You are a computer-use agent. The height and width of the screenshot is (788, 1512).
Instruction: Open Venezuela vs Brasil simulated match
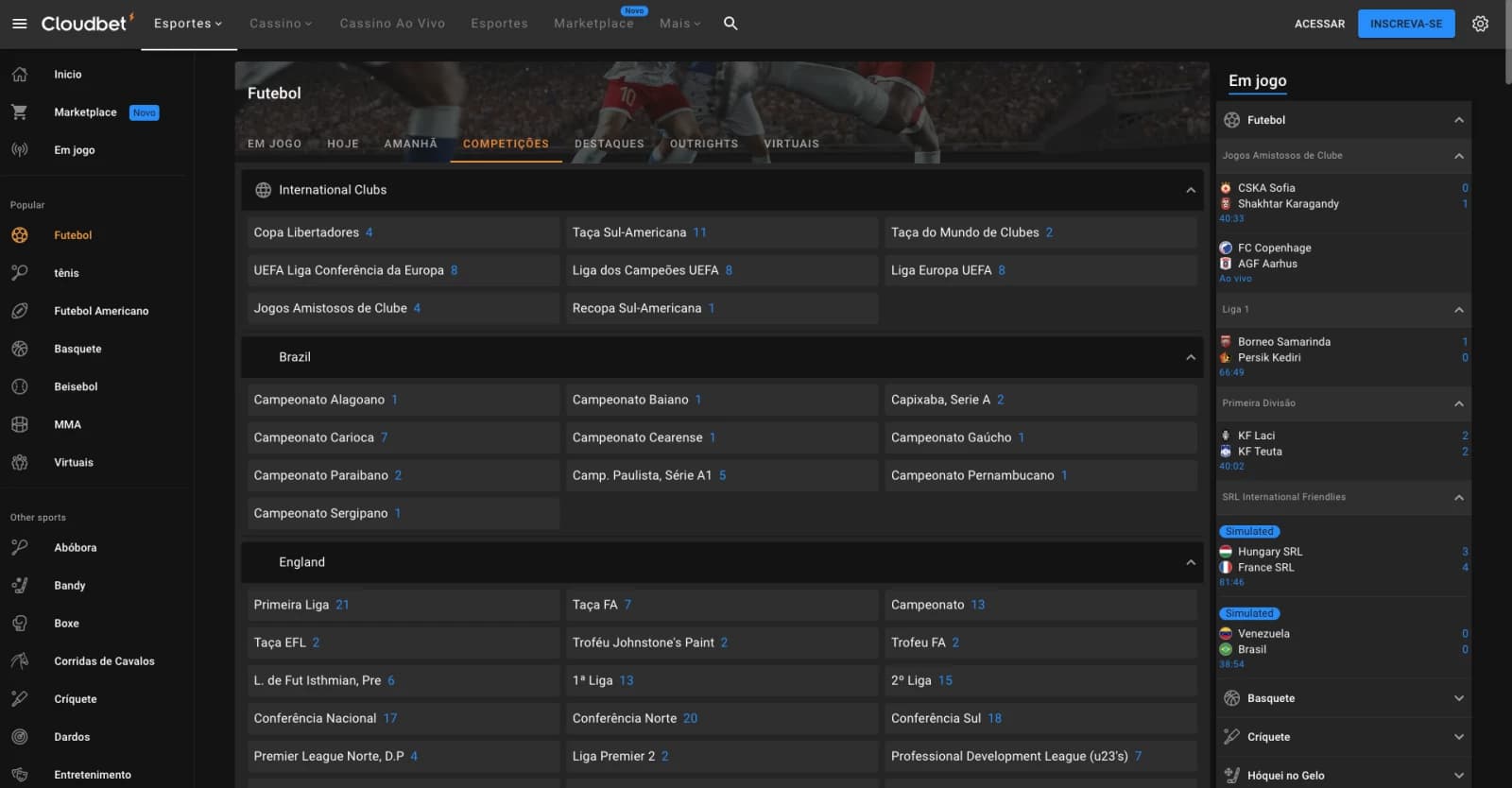[1344, 640]
